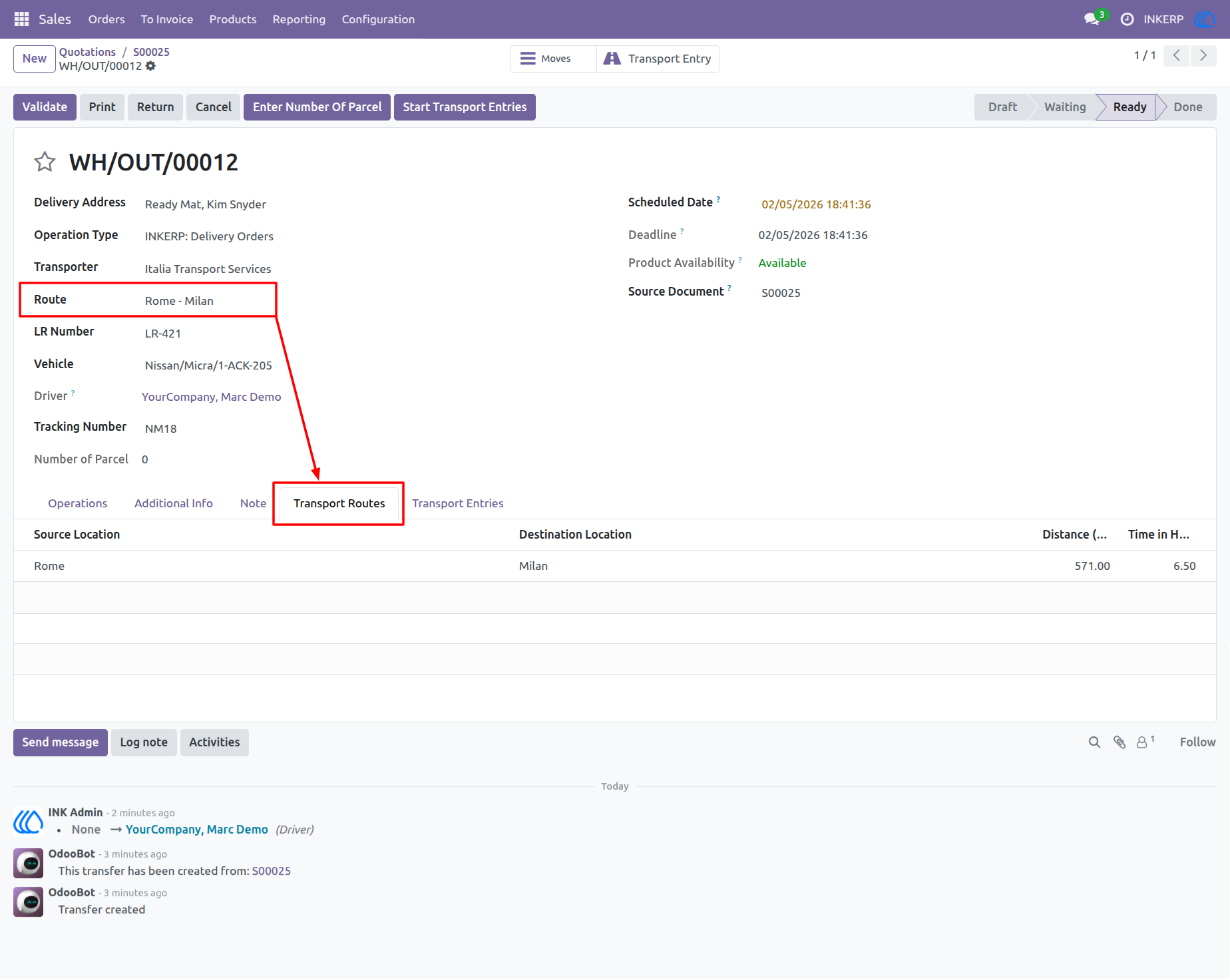The image size is (1230, 980).
Task: Click the Cancel button
Action: pyautogui.click(x=214, y=107)
